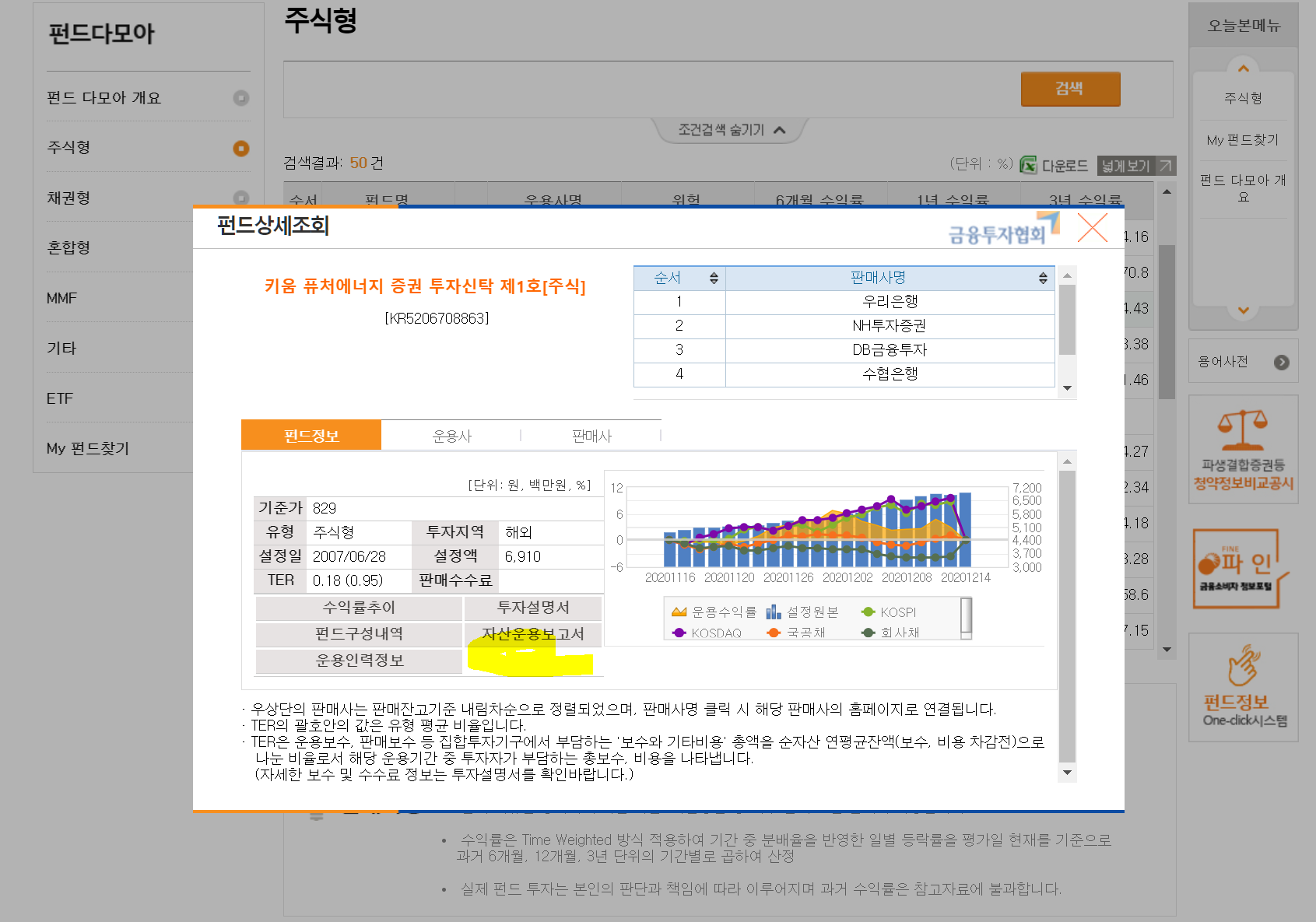Click the 금융투자협회 logo in popup header
Viewport: 1316px width, 922px height.
[x=1003, y=229]
